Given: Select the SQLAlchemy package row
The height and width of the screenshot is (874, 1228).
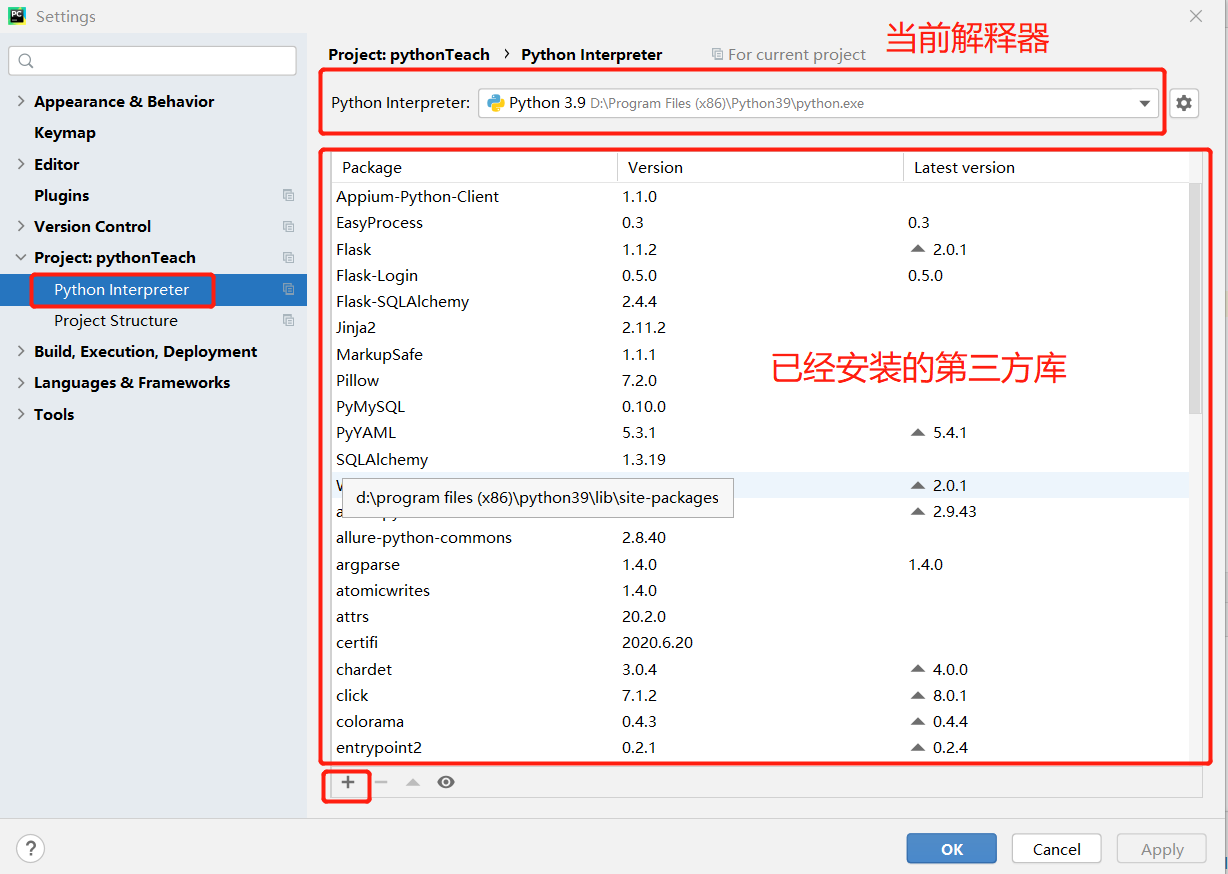Looking at the screenshot, I should click(x=760, y=459).
